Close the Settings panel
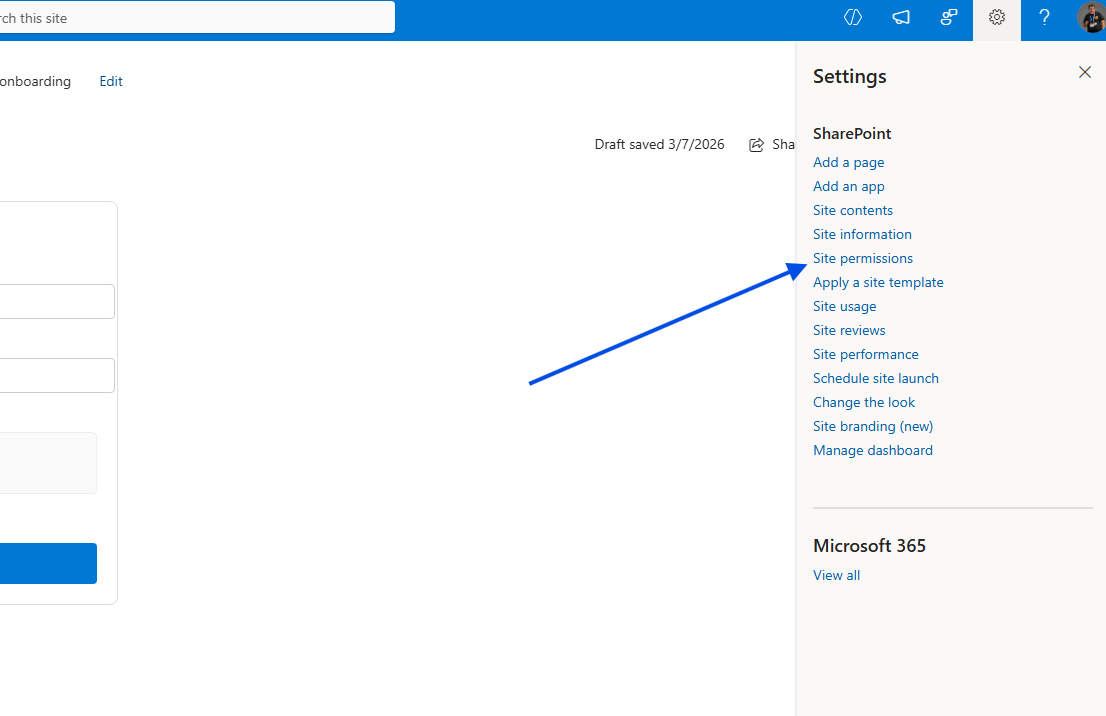The width and height of the screenshot is (1106, 716). click(1084, 72)
